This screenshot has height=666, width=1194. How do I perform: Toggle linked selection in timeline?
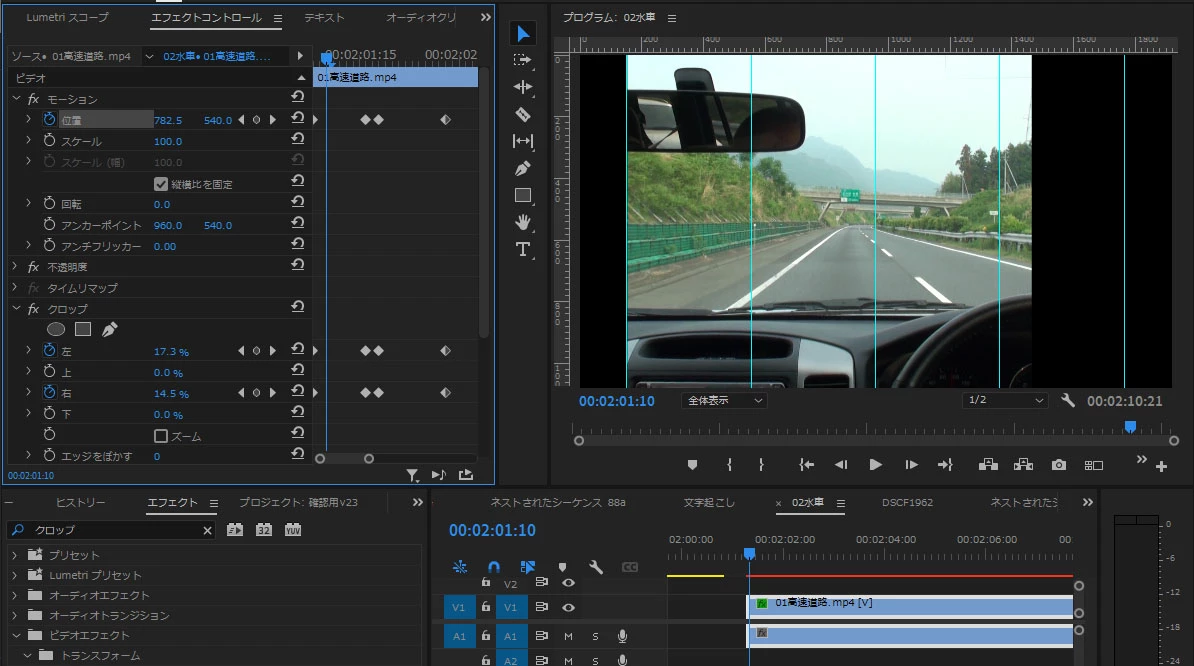pos(528,567)
